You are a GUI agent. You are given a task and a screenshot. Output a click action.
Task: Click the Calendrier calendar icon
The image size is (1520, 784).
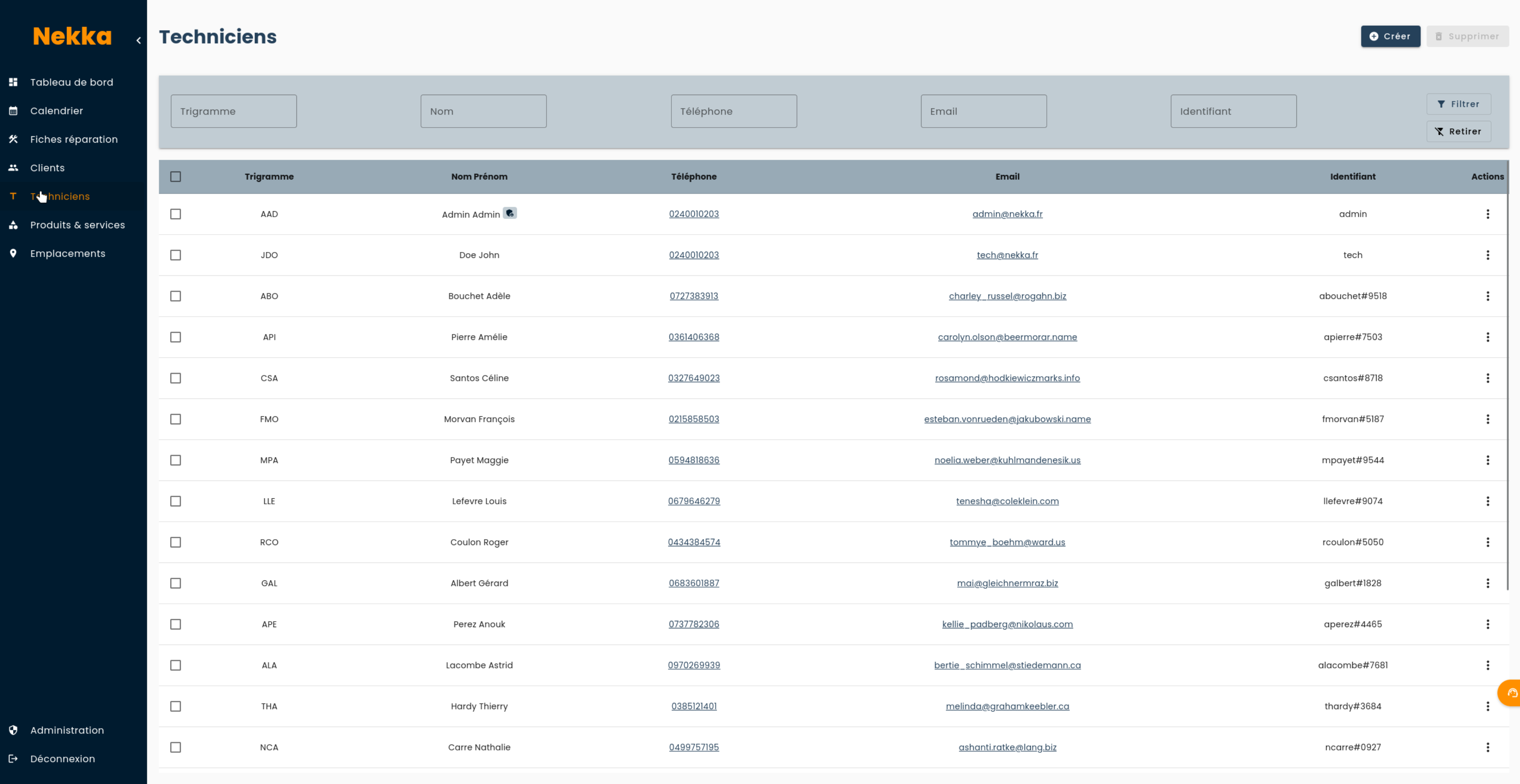point(13,111)
